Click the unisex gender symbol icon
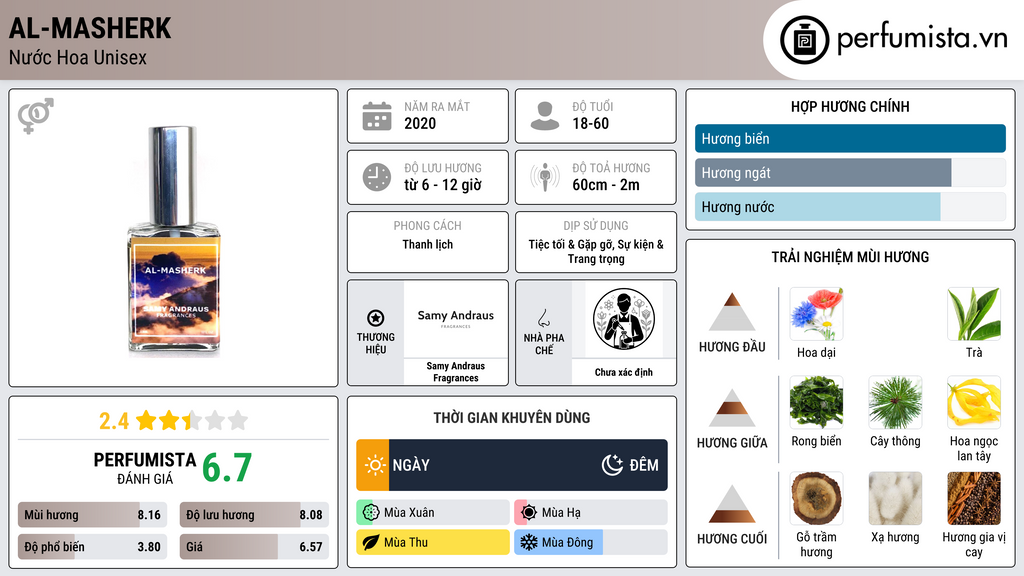 (36, 116)
